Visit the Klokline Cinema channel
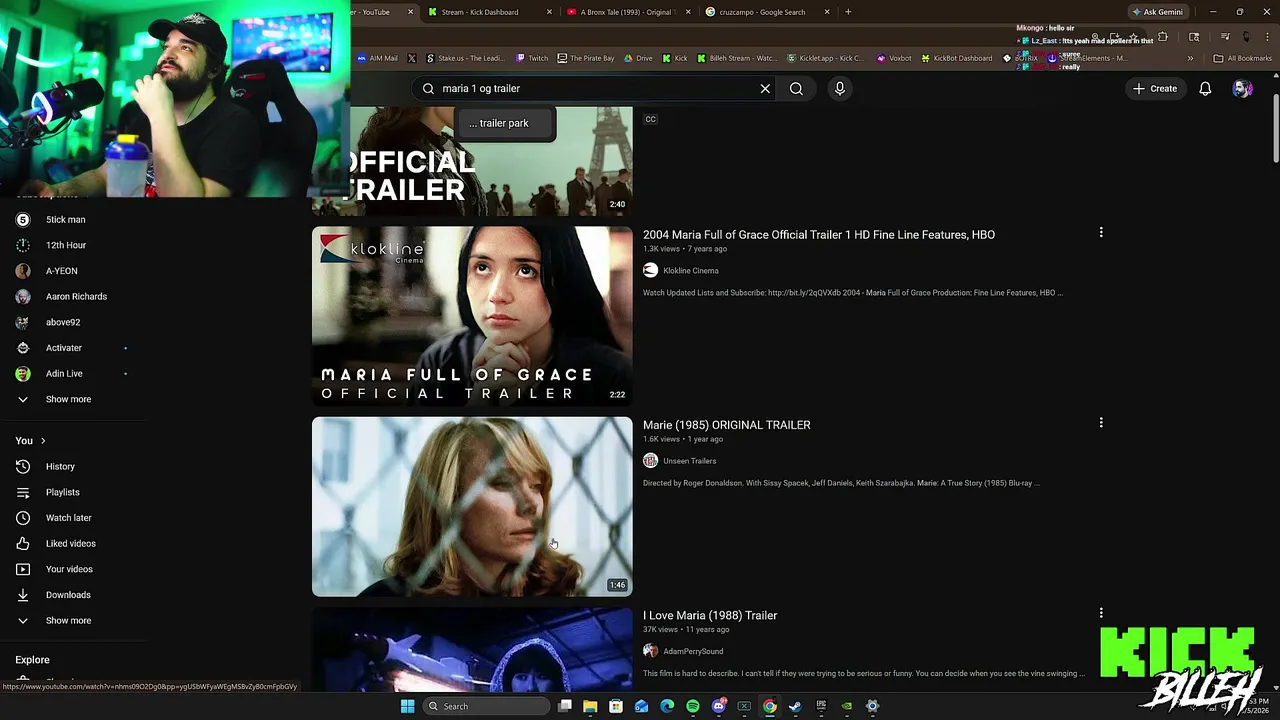The image size is (1280, 720). [690, 270]
